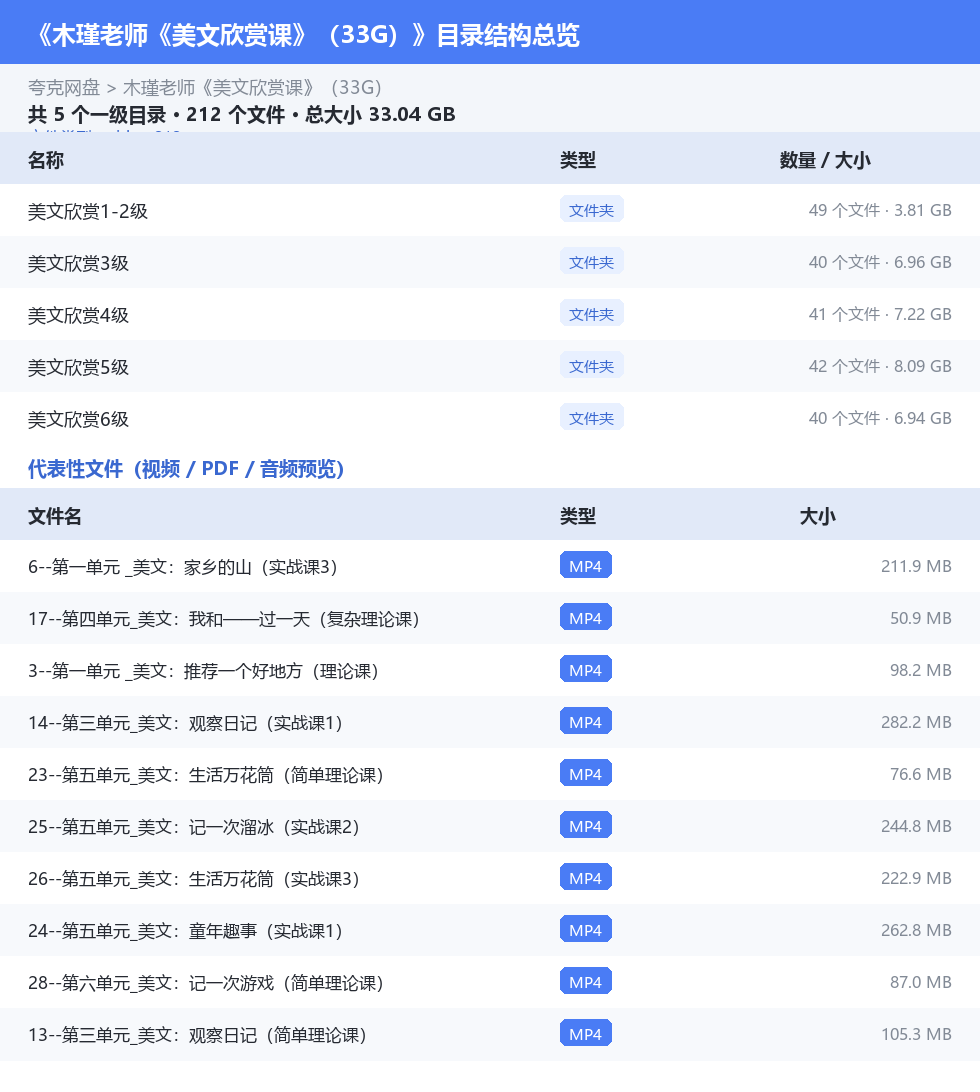Select the 282.2 MB file size
The height and width of the screenshot is (1092, 980).
pos(916,722)
